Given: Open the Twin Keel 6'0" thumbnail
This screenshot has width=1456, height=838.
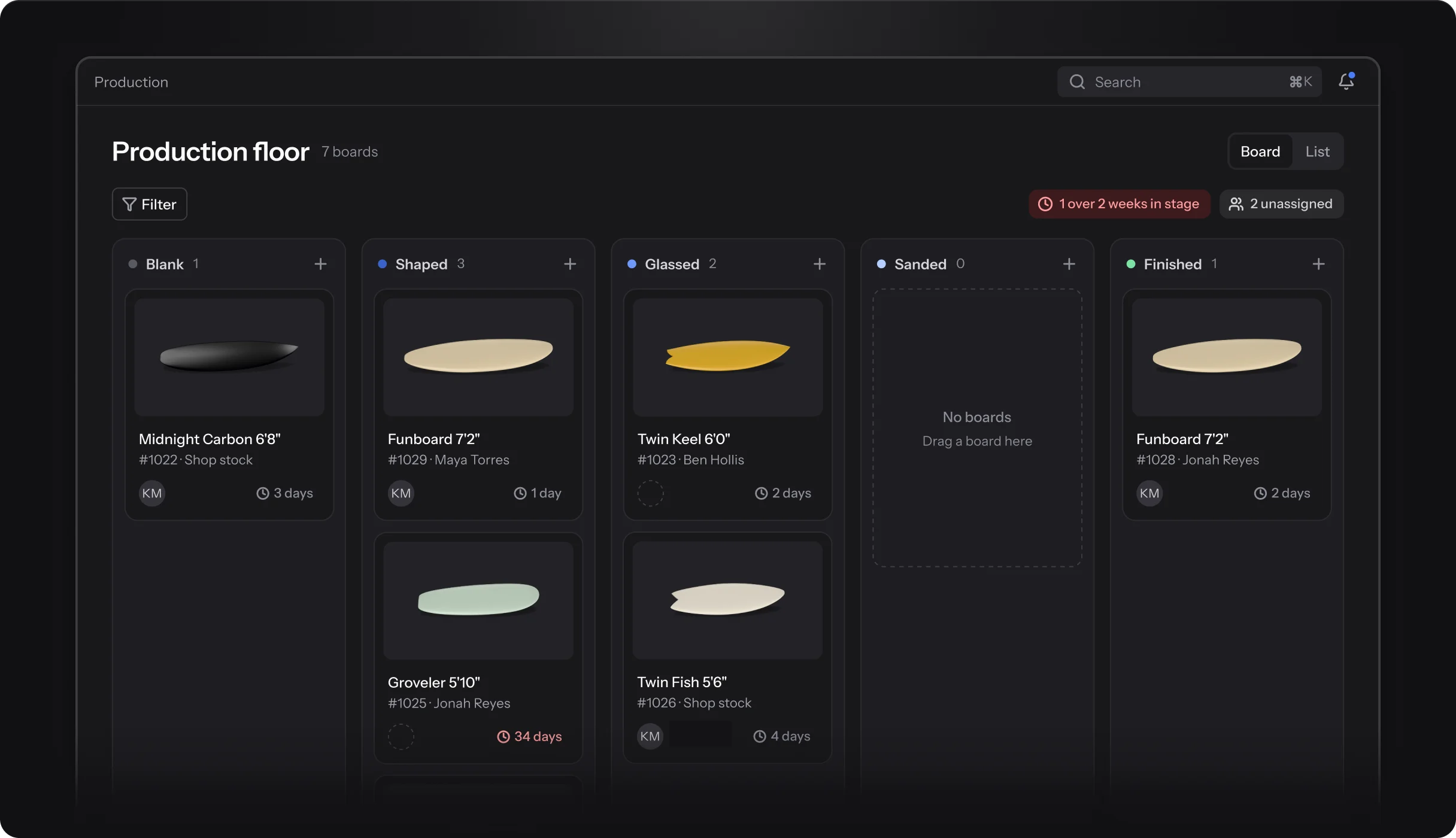Looking at the screenshot, I should click(x=728, y=357).
